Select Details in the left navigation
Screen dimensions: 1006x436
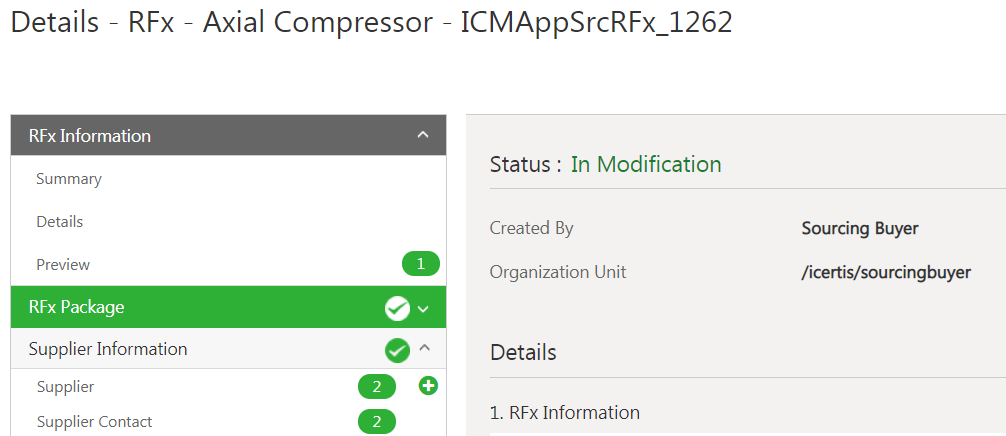(x=60, y=222)
